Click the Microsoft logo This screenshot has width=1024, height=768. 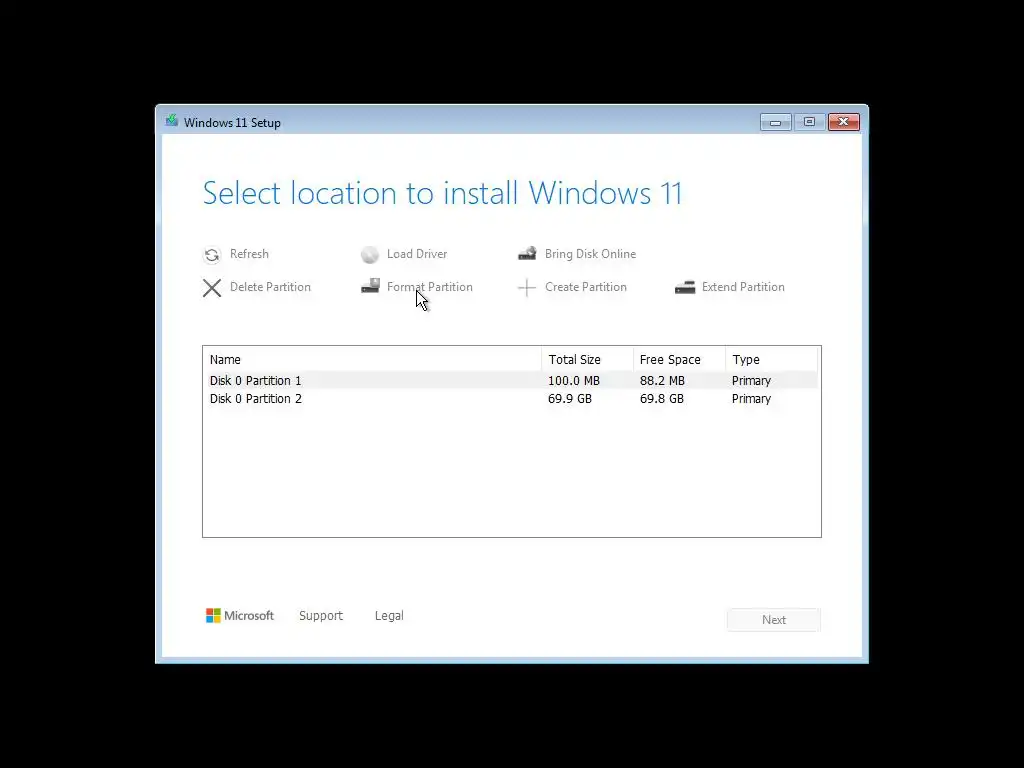click(x=240, y=616)
